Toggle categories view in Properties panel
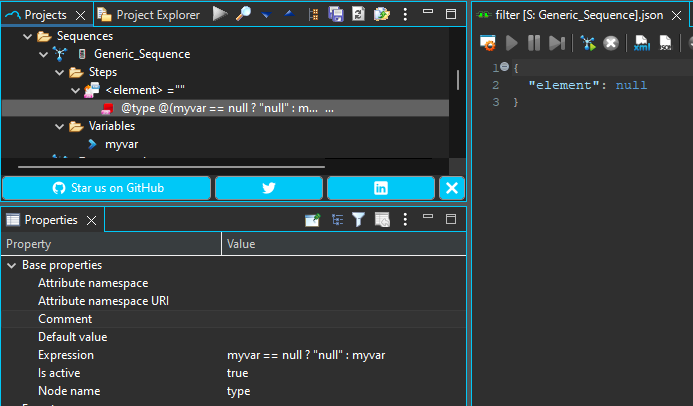693x406 pixels. [x=337, y=220]
